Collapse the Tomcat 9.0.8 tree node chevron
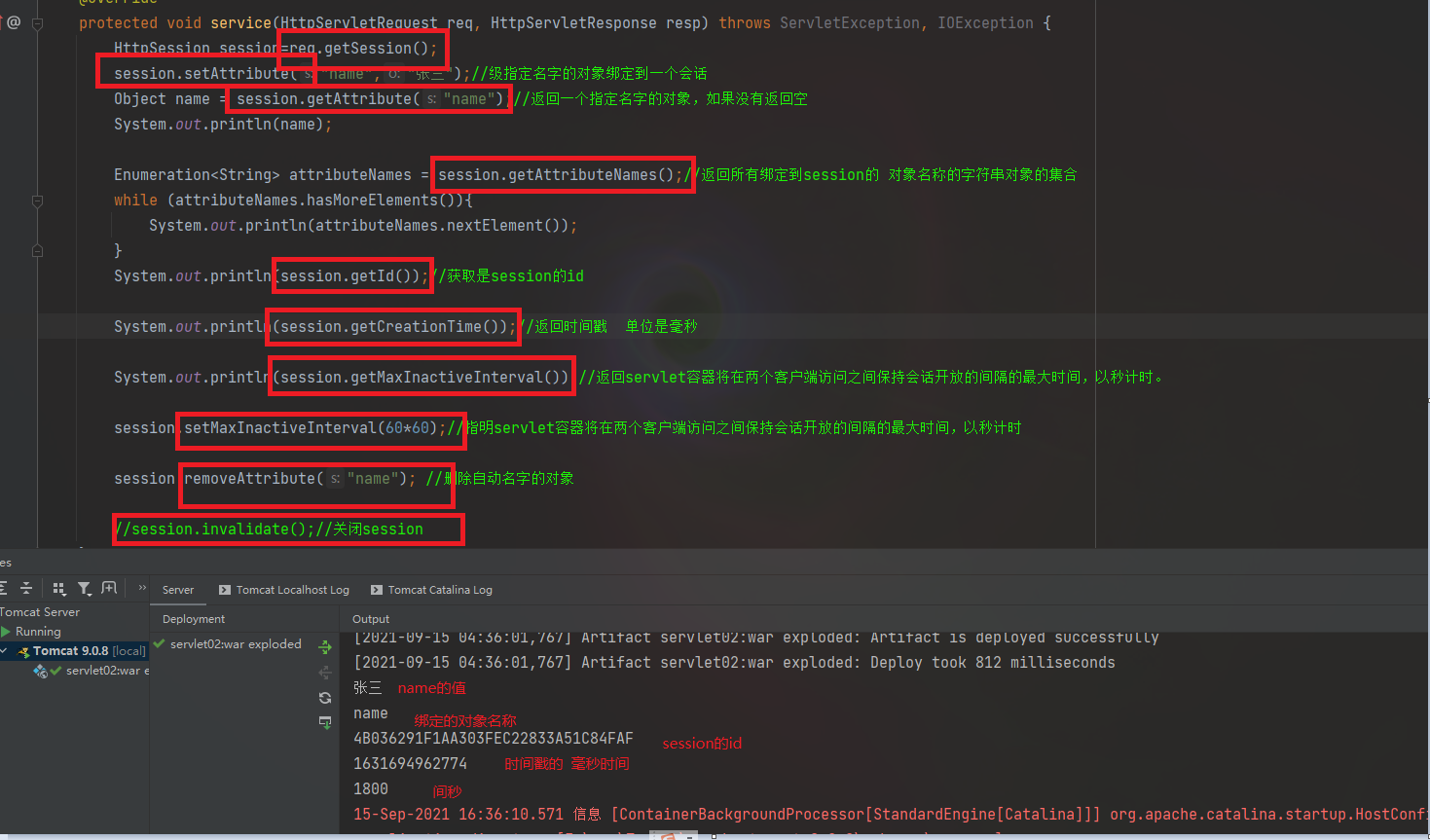Screen dimensions: 1430x840 [x=4, y=650]
